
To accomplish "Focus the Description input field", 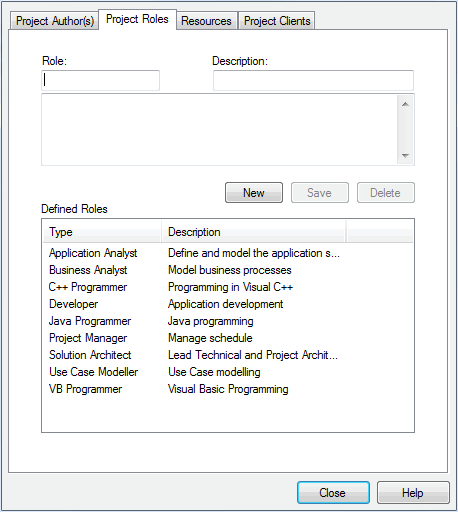I will click(x=313, y=80).
